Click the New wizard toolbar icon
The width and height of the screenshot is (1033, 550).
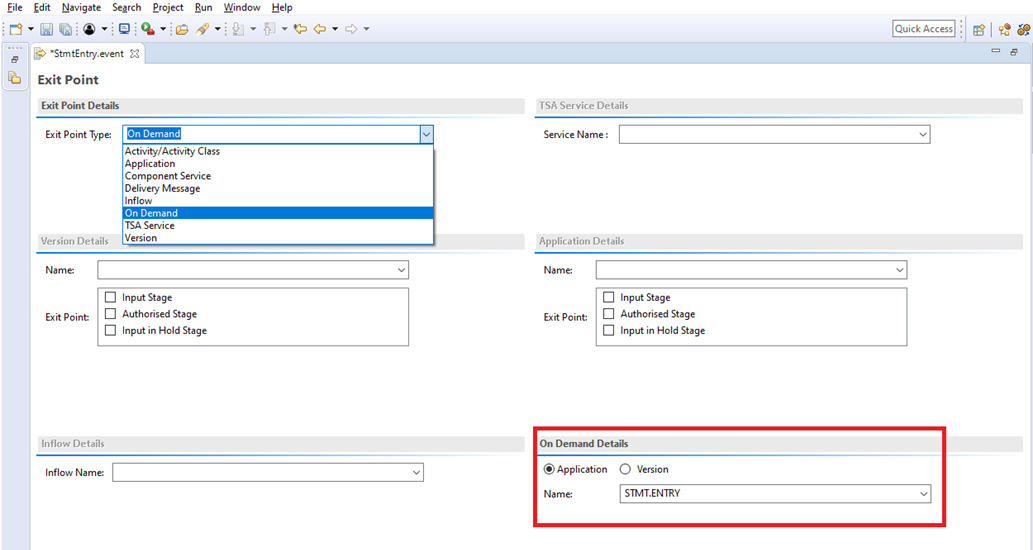[15, 29]
